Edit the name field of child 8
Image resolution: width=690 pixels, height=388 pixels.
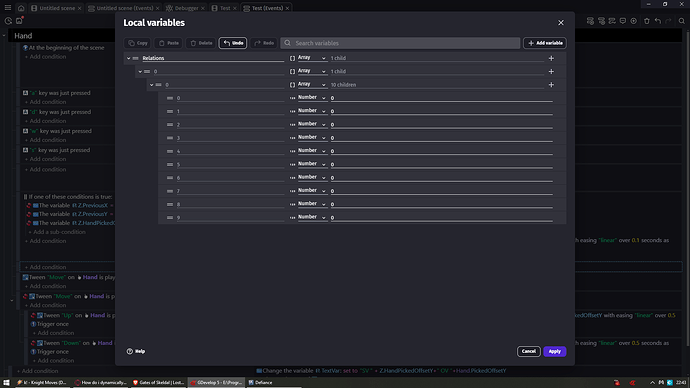tap(230, 204)
